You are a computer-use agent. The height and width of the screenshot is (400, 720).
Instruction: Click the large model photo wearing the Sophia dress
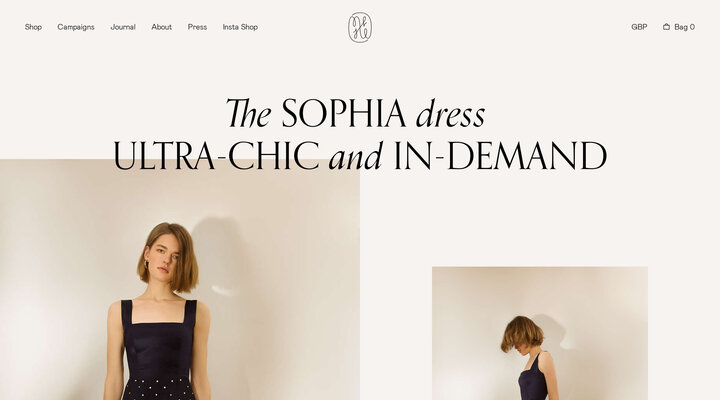180,280
